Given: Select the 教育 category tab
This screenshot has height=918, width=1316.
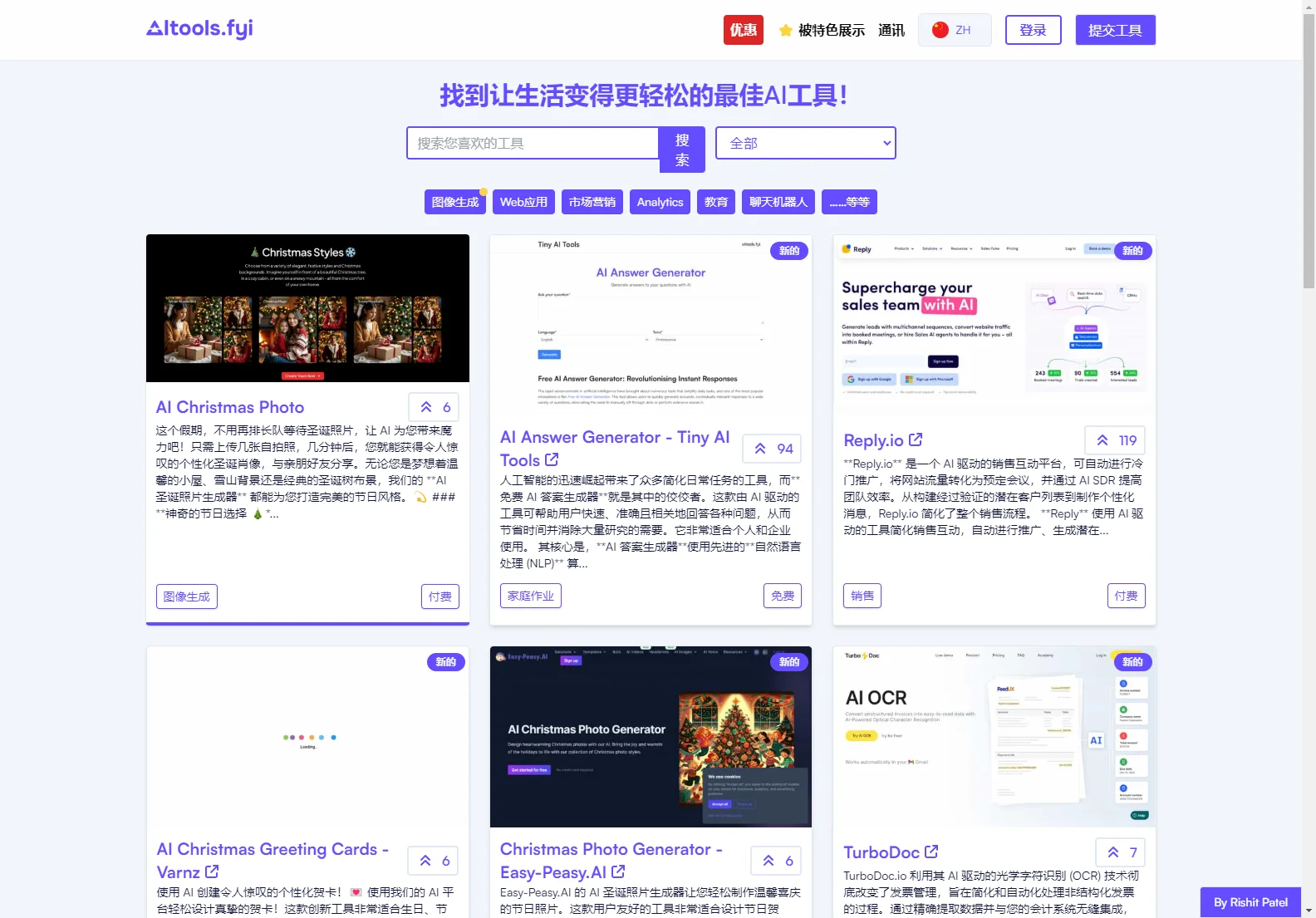Looking at the screenshot, I should [716, 202].
